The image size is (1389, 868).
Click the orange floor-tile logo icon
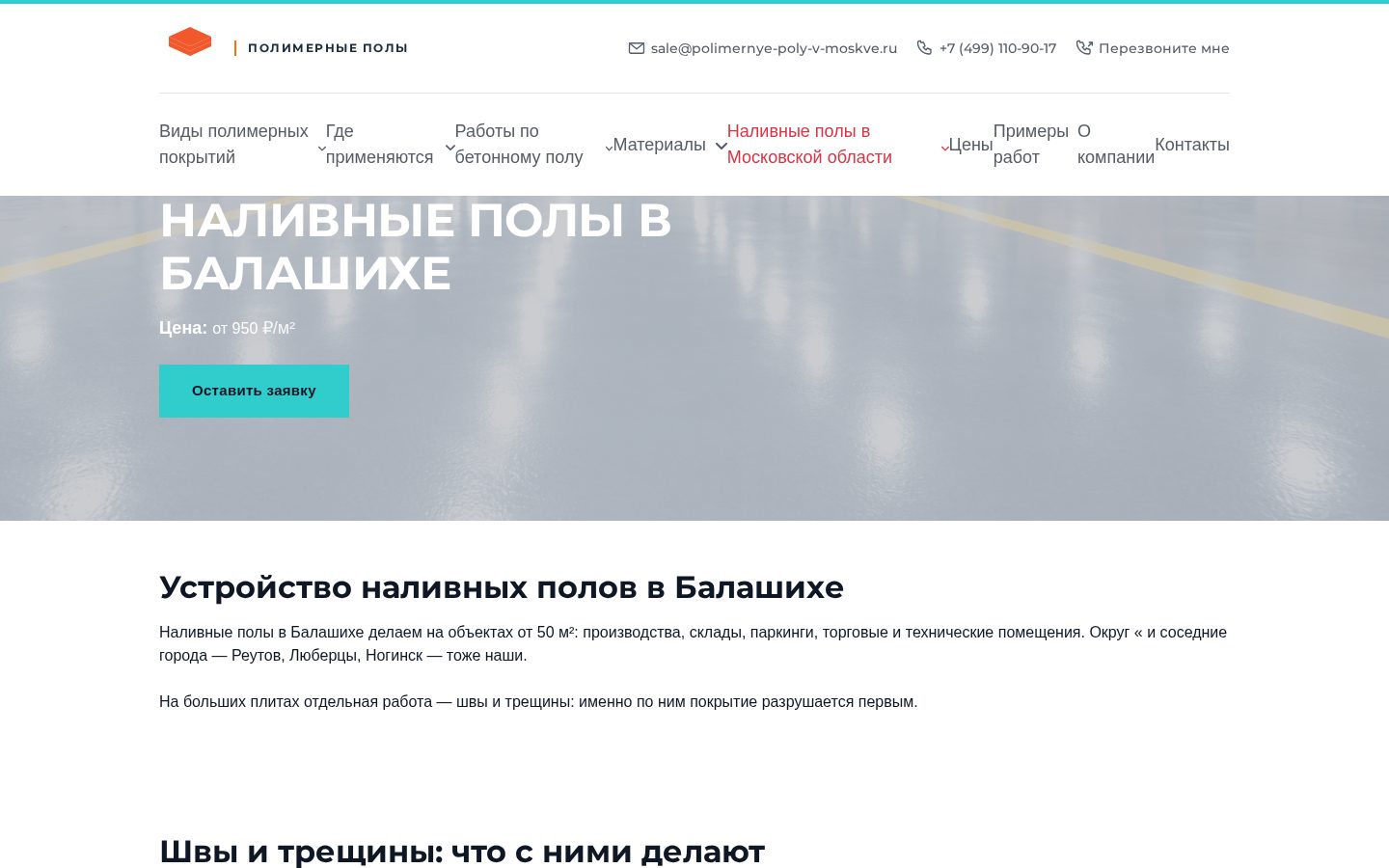190,41
